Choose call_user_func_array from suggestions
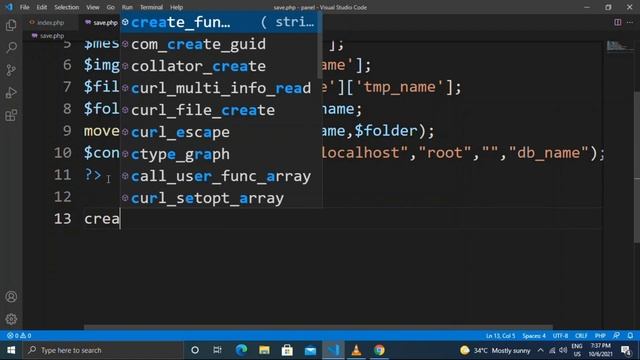The height and width of the screenshot is (360, 640). point(219,176)
